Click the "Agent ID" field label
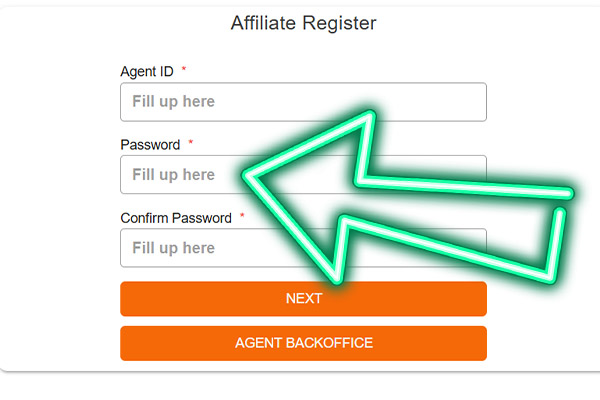This screenshot has height=400, width=600. point(146,72)
